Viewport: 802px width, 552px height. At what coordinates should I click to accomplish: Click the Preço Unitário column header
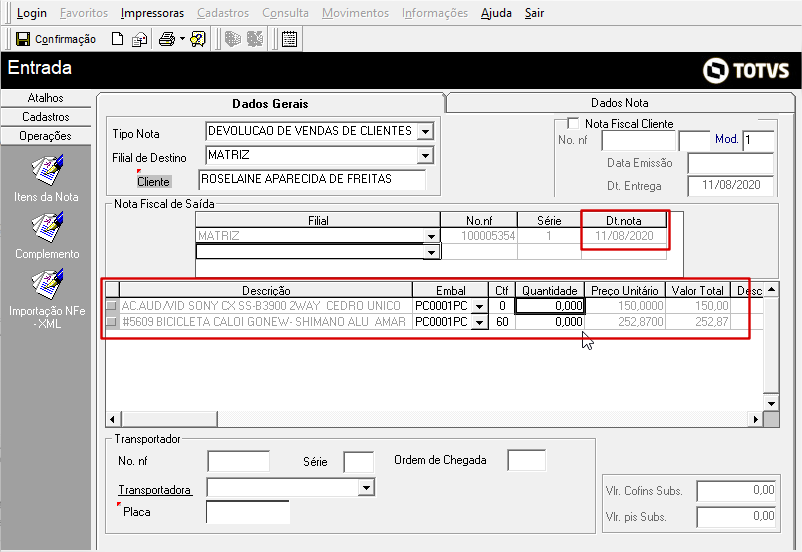pos(625,291)
